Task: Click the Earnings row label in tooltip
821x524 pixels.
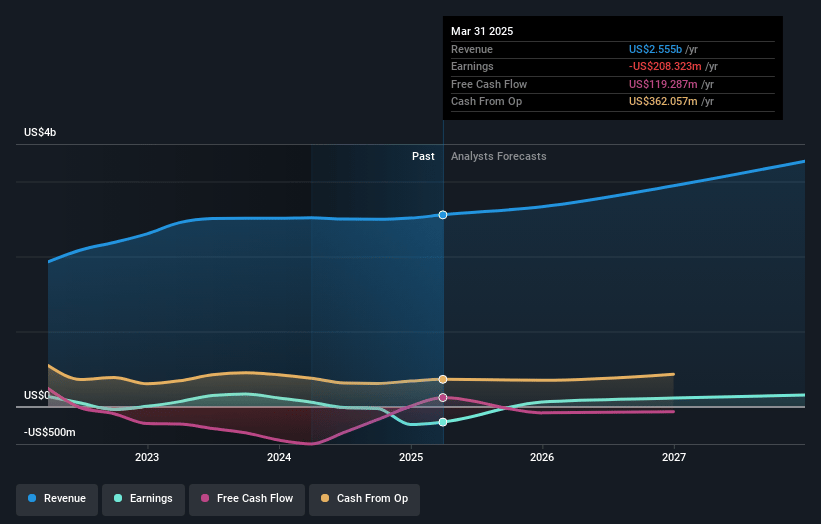Action: click(472, 66)
